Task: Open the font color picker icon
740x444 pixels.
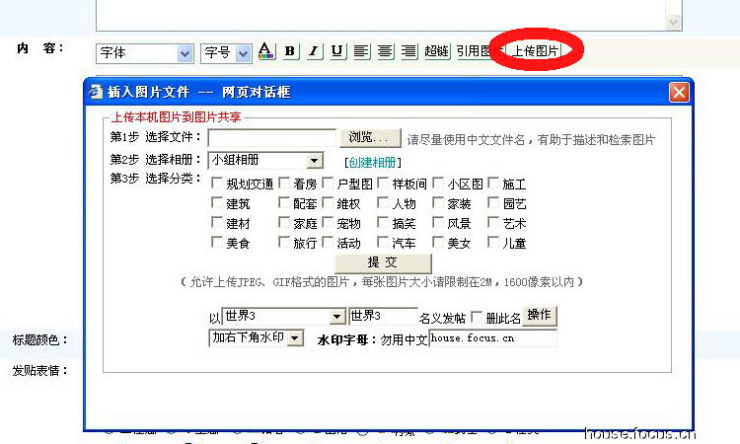Action: pyautogui.click(x=266, y=51)
